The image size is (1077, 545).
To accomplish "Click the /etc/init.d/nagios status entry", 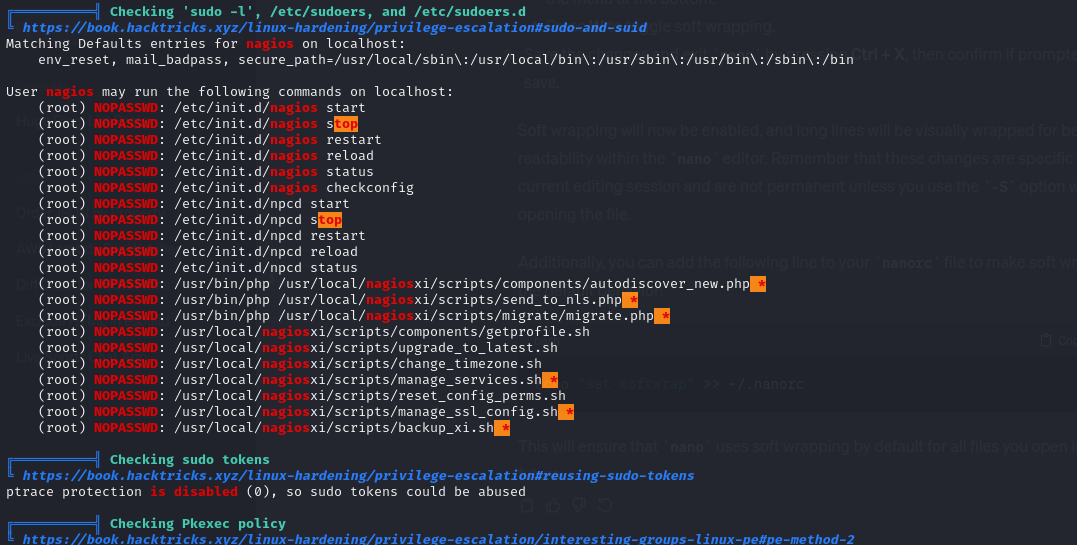I will pyautogui.click(x=206, y=171).
